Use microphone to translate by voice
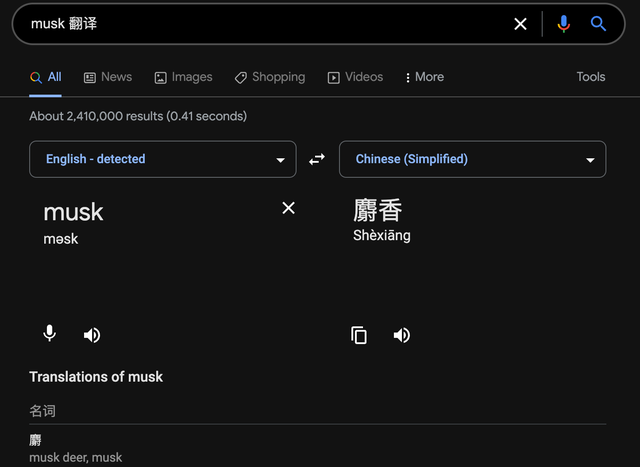 click(50, 334)
